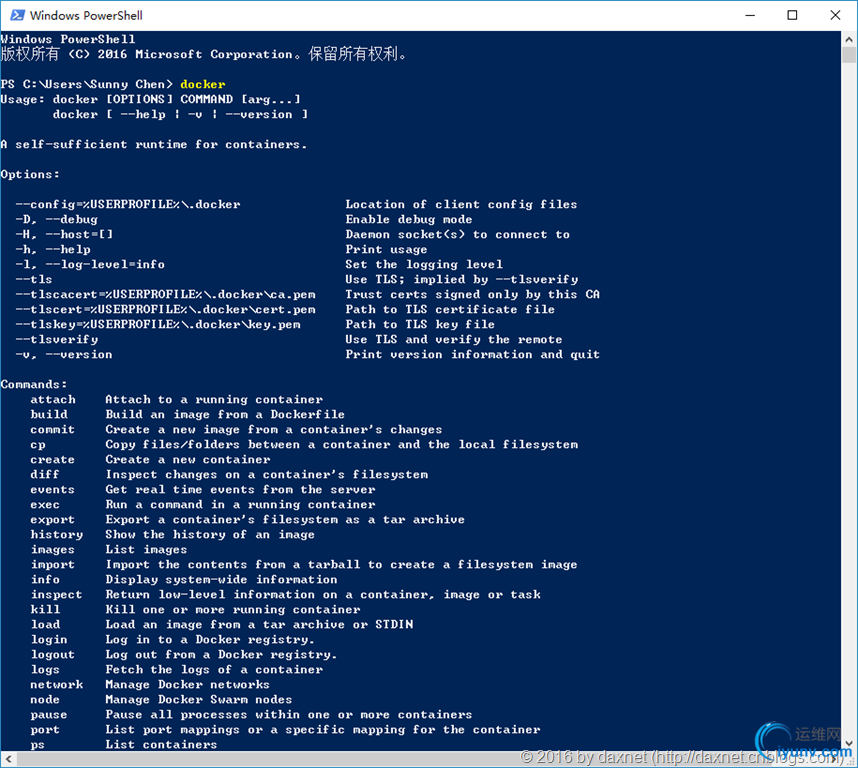This screenshot has width=858, height=768.
Task: Click the 'PS C:\Users\Sunny Chen>' prompt
Action: (x=86, y=84)
